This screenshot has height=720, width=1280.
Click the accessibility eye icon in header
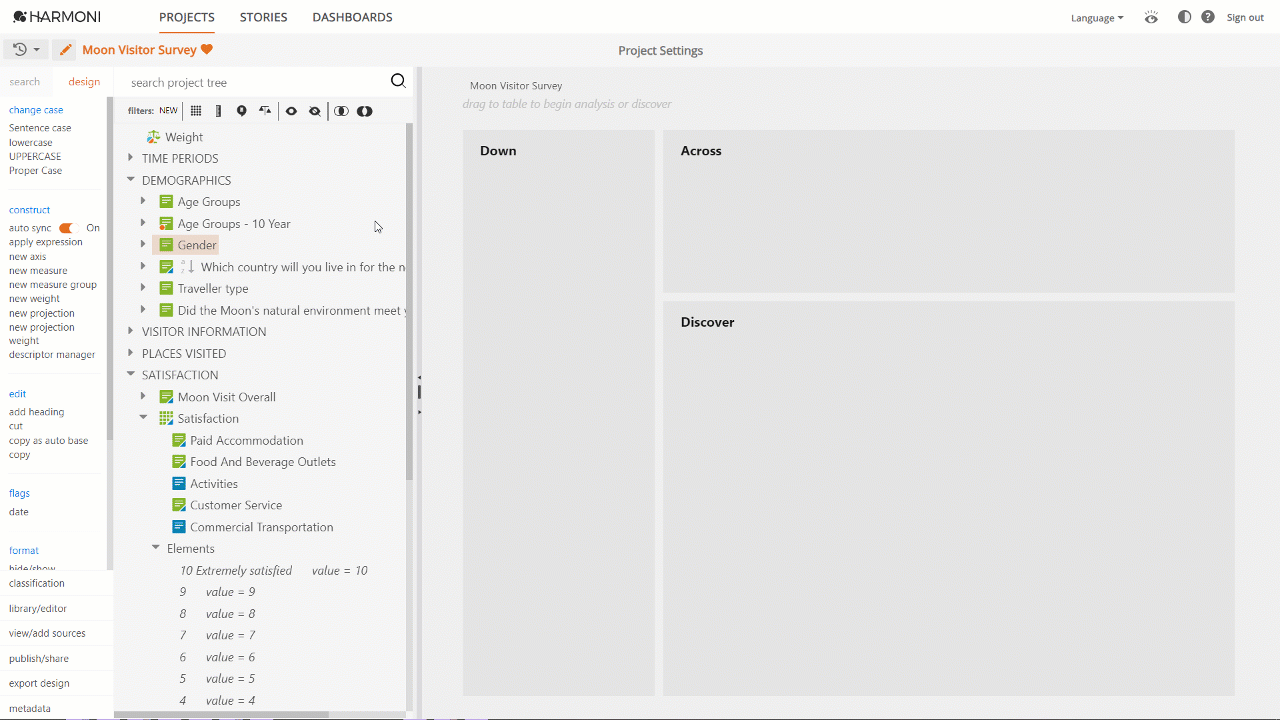click(1152, 17)
